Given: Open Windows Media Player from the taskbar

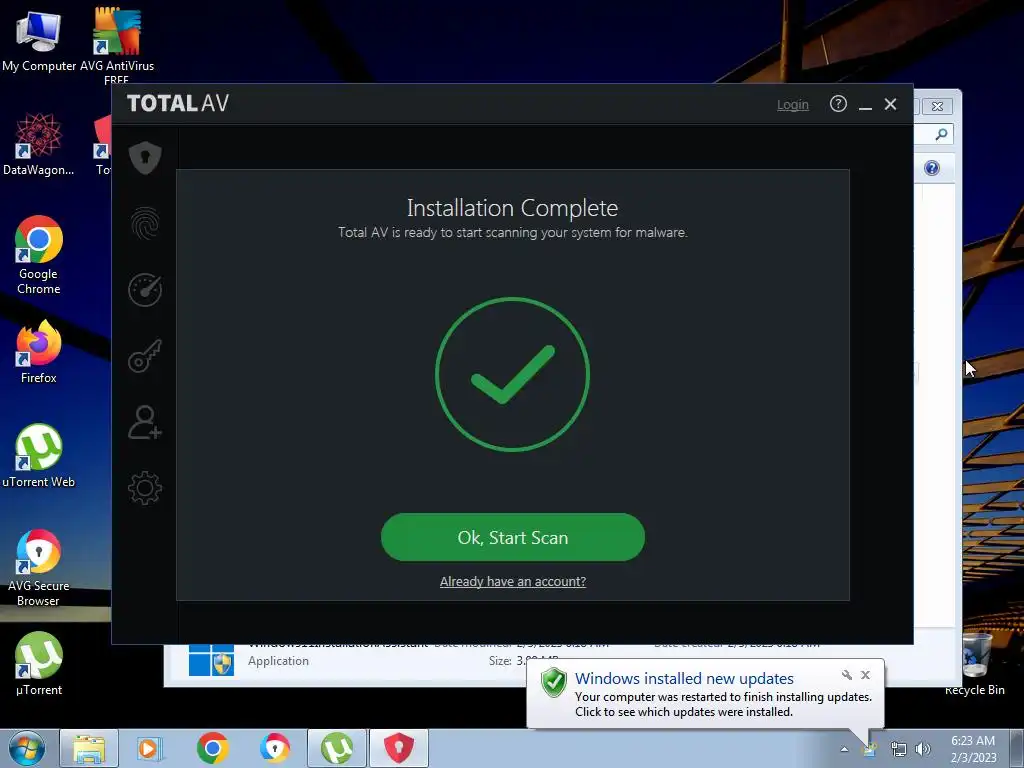Looking at the screenshot, I should click(150, 748).
